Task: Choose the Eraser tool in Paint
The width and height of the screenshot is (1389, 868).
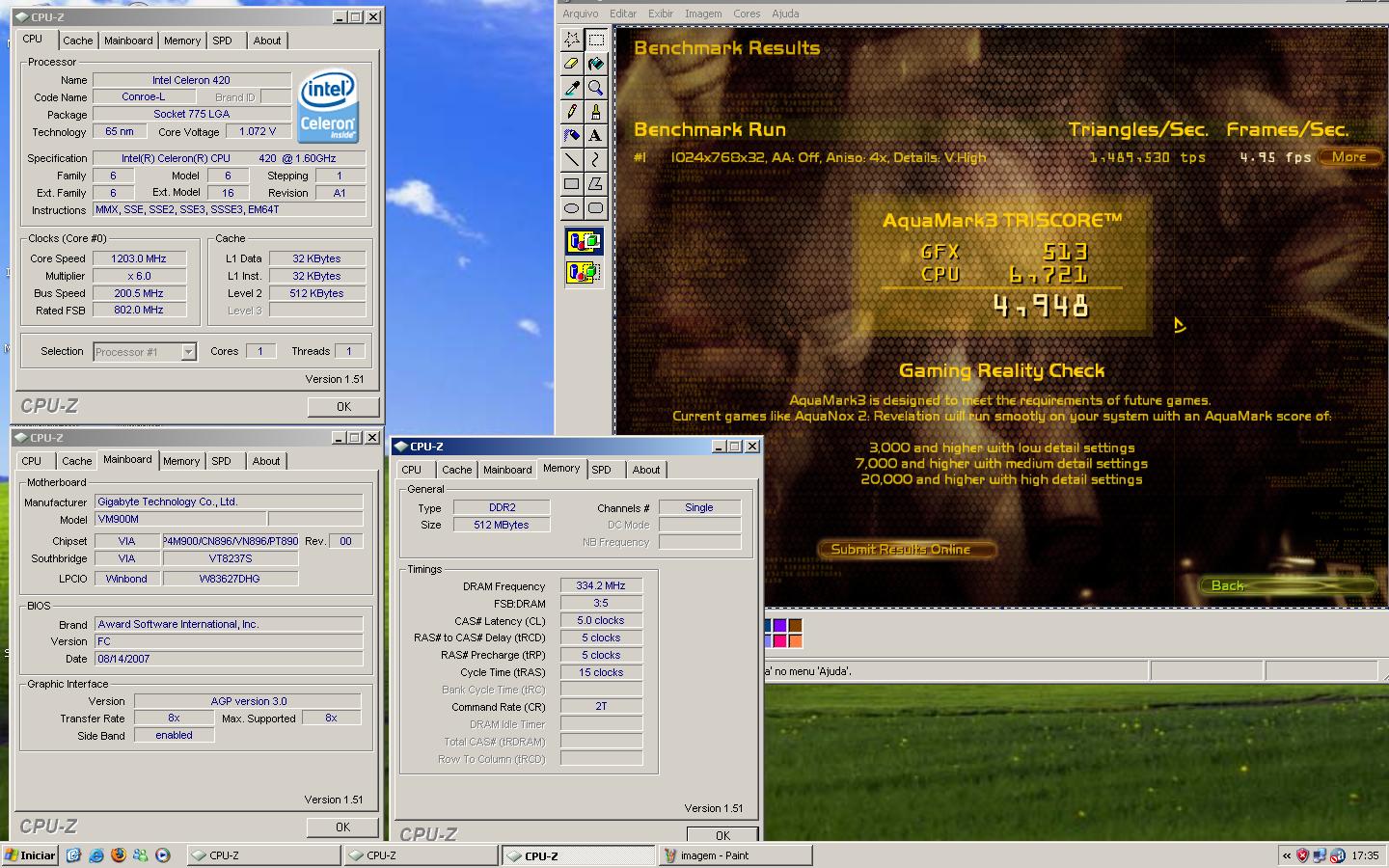Action: [572, 64]
